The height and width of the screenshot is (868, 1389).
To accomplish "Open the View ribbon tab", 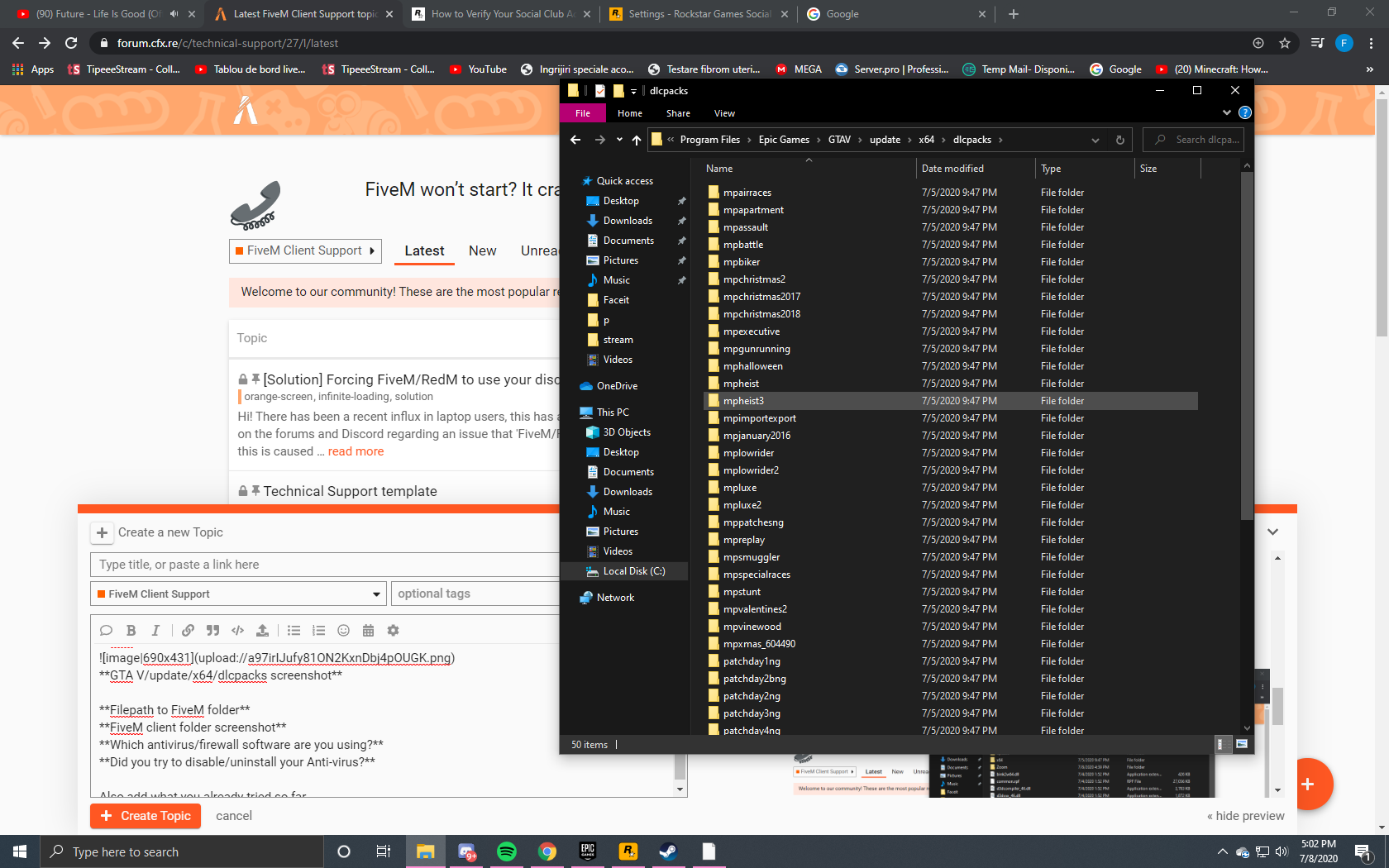I will point(724,113).
